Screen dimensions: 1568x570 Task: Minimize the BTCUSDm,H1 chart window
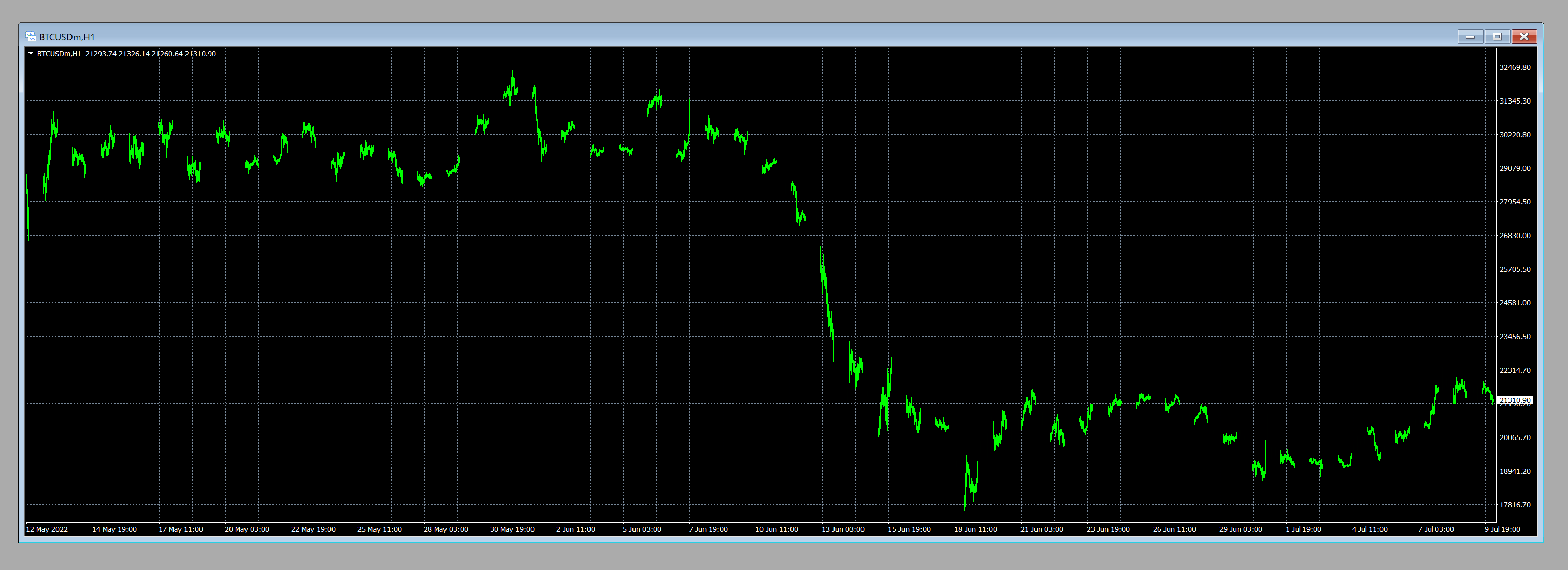point(1470,37)
